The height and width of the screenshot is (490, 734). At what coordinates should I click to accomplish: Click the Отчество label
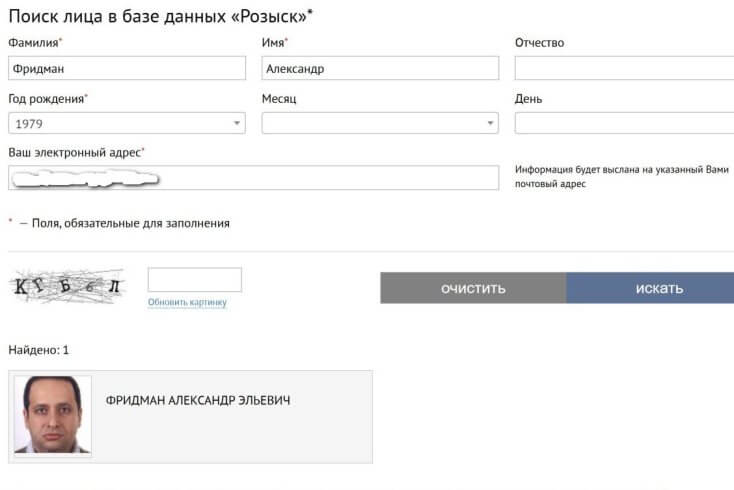pyautogui.click(x=539, y=43)
